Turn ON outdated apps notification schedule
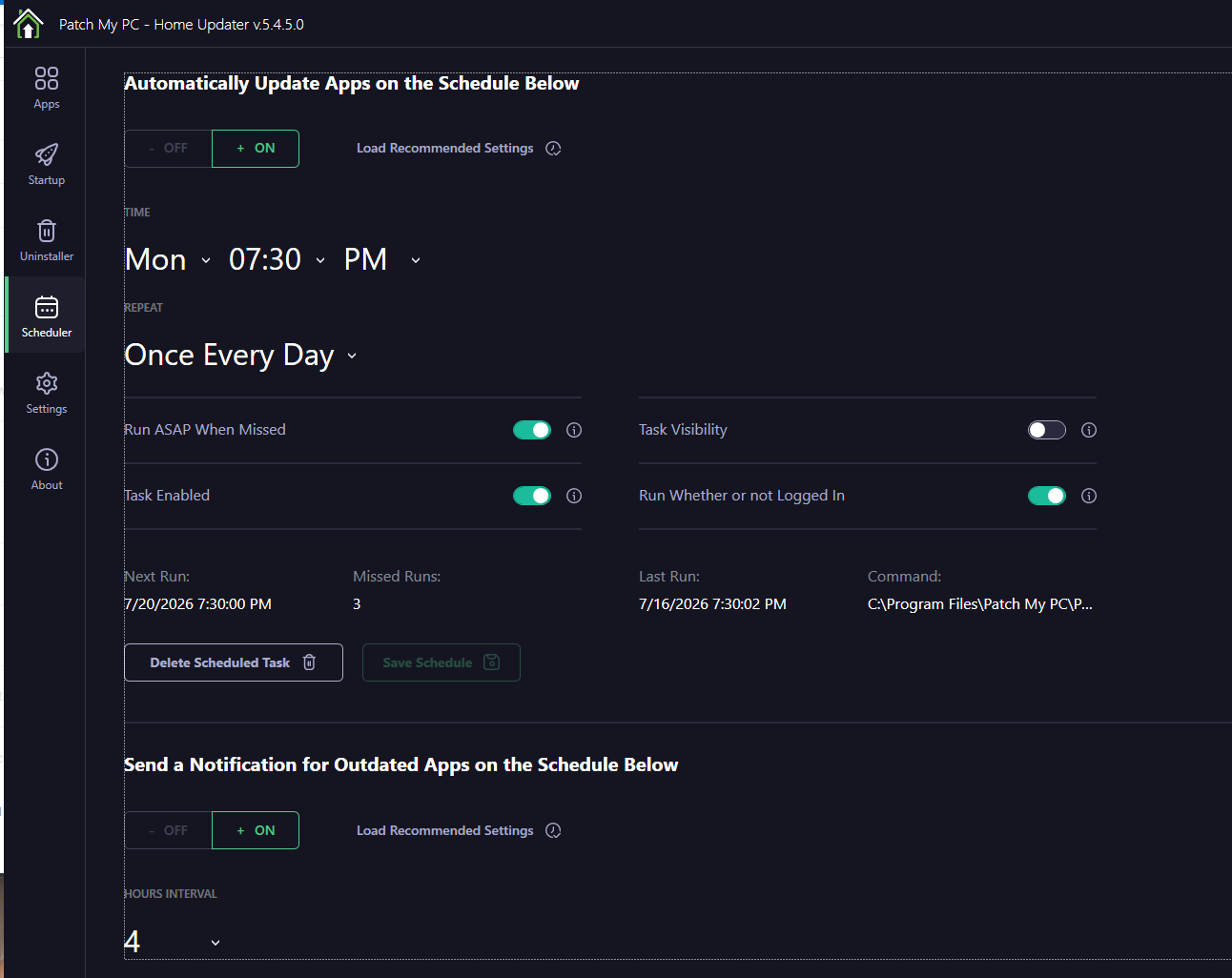The height and width of the screenshot is (978, 1232). pyautogui.click(x=256, y=830)
